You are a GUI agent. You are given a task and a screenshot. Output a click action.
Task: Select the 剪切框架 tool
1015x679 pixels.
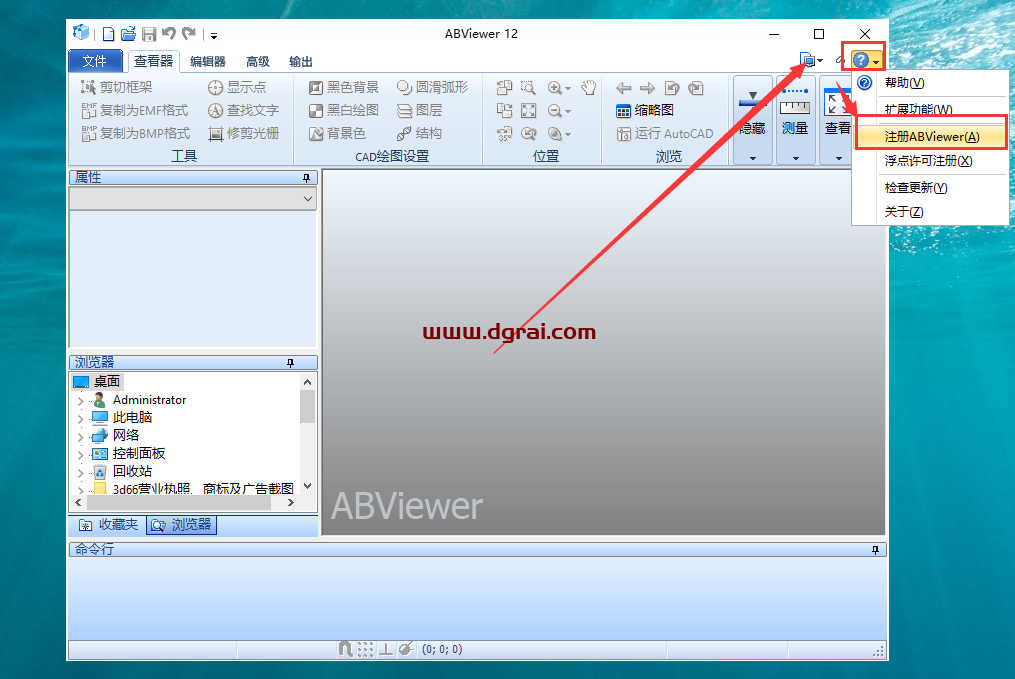[117, 87]
